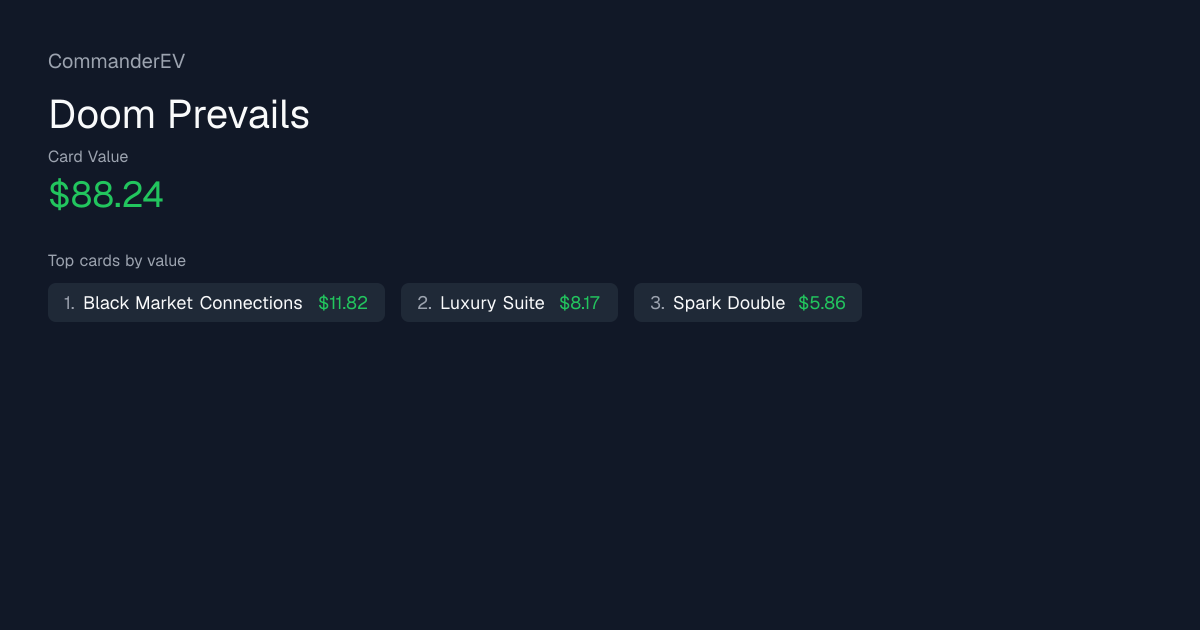Image resolution: width=1200 pixels, height=630 pixels.
Task: Click rank number 1 in top cards
Action: pos(69,303)
